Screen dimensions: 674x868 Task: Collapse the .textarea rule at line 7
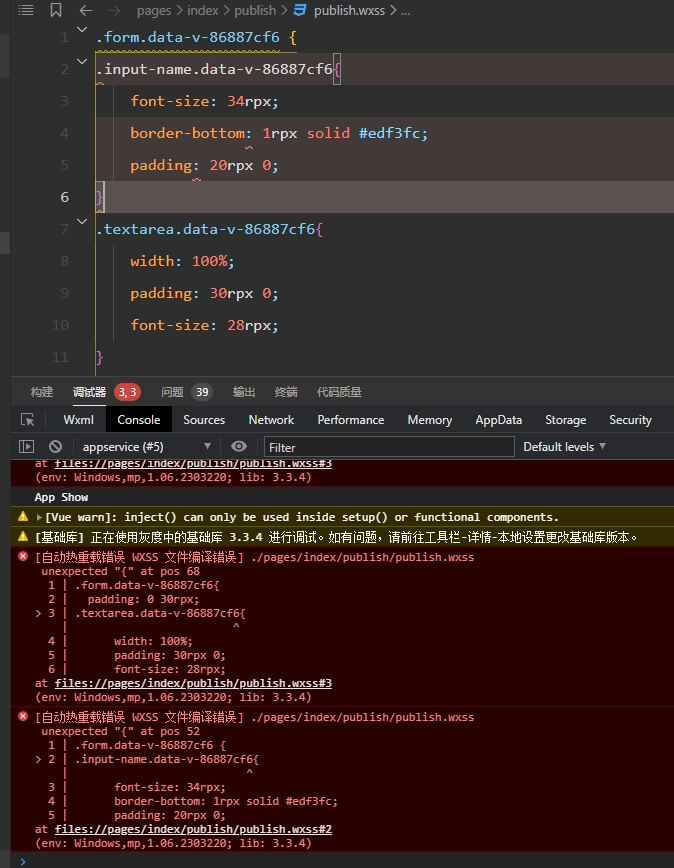(x=82, y=221)
